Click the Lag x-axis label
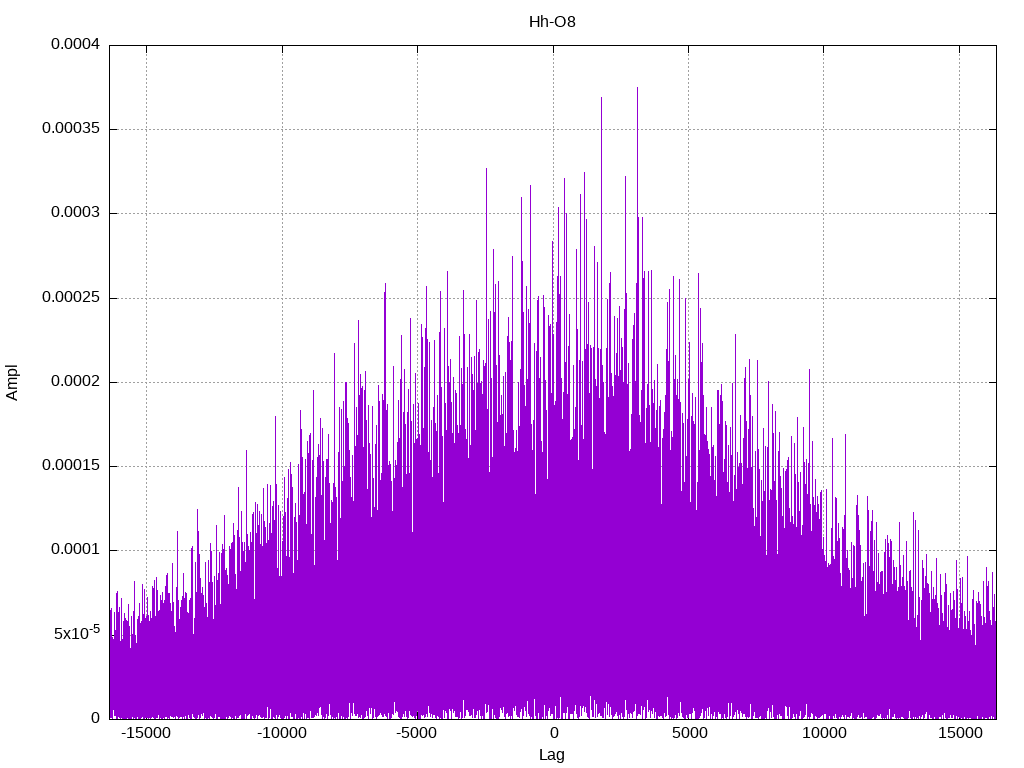Screen dimensions: 1024x768 tap(552, 755)
